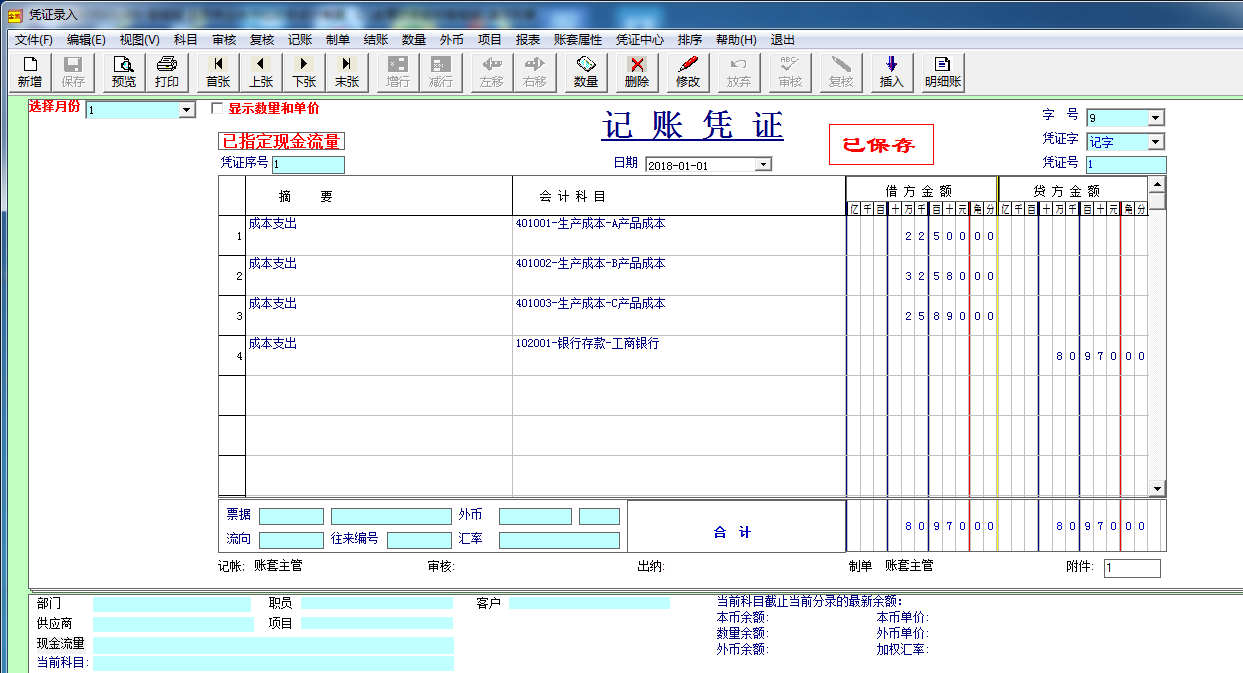Open 明细账 detail ledger icon

click(x=943, y=72)
